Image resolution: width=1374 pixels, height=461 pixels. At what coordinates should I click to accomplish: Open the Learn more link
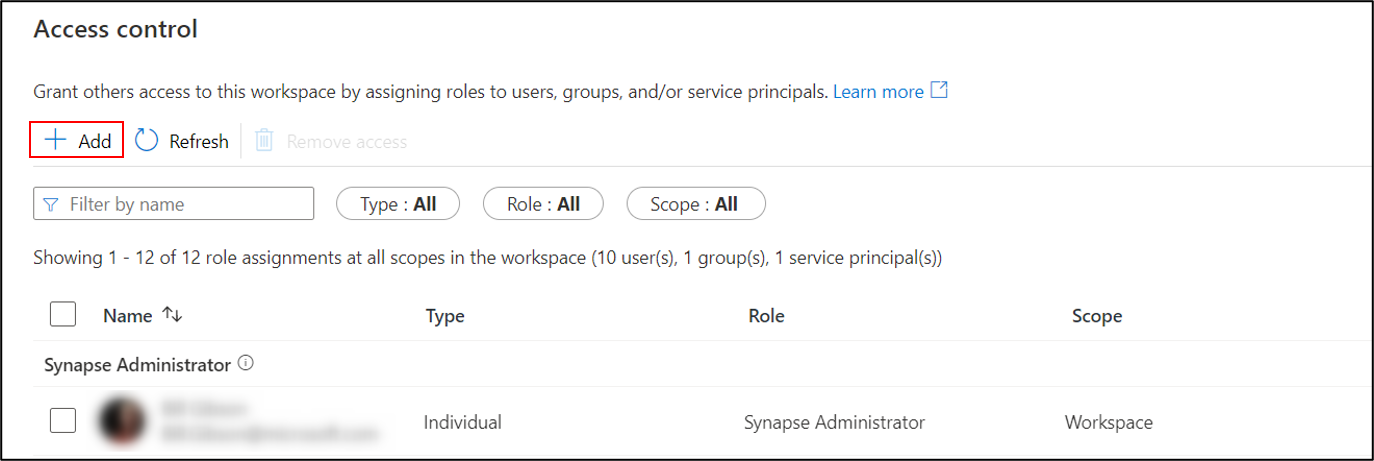(x=878, y=92)
